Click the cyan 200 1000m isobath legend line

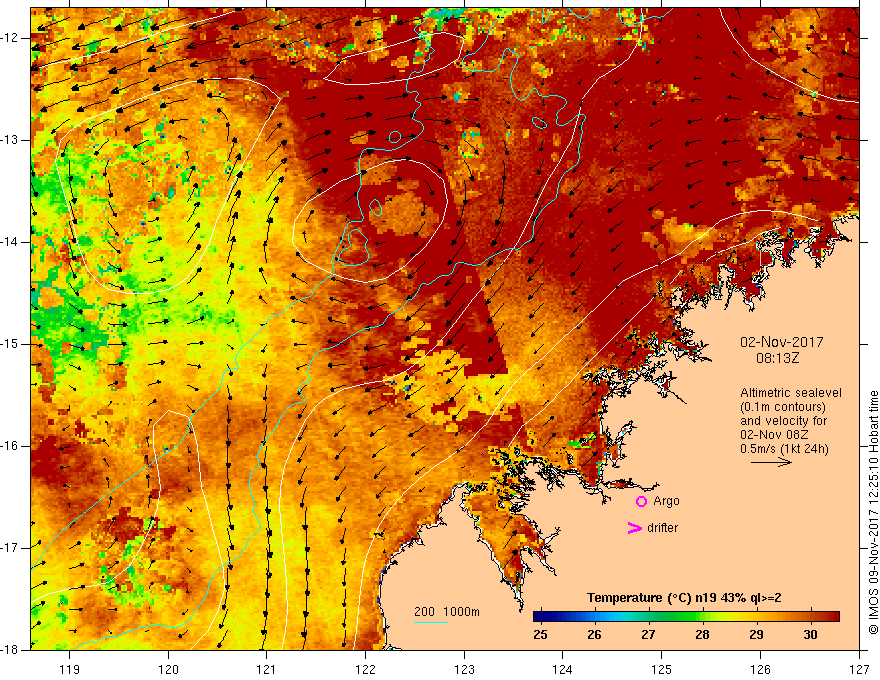(x=430, y=623)
